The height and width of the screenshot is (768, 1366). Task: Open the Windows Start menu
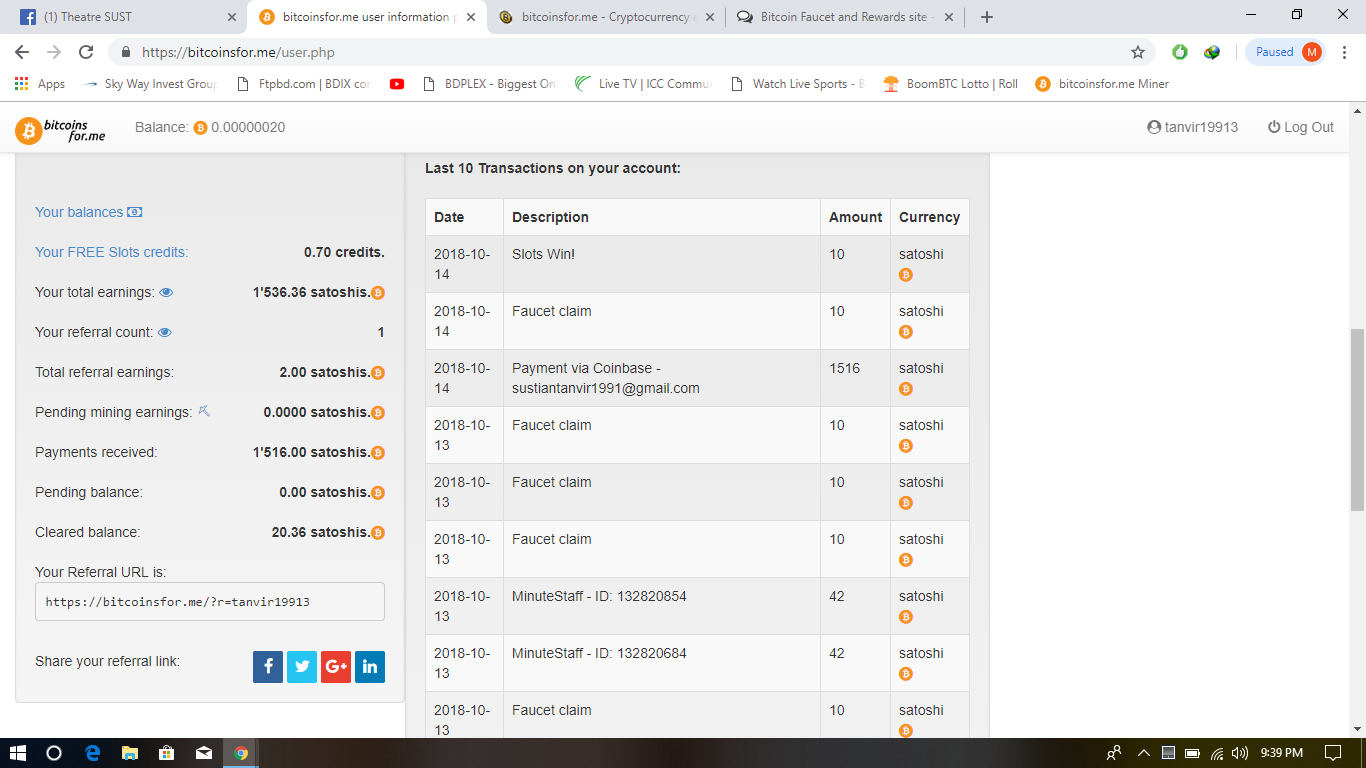pos(17,753)
